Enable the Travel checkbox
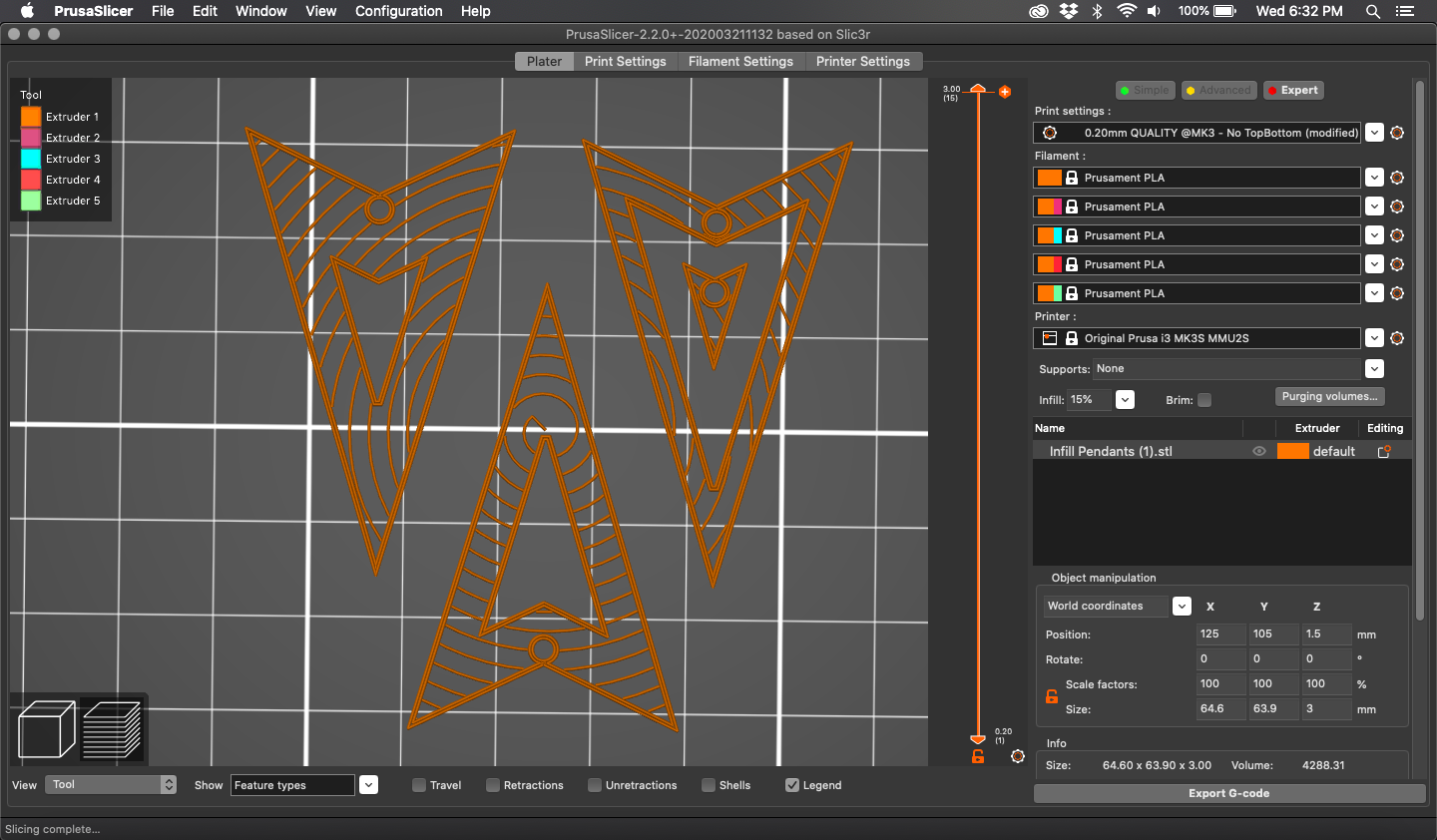 [x=419, y=785]
